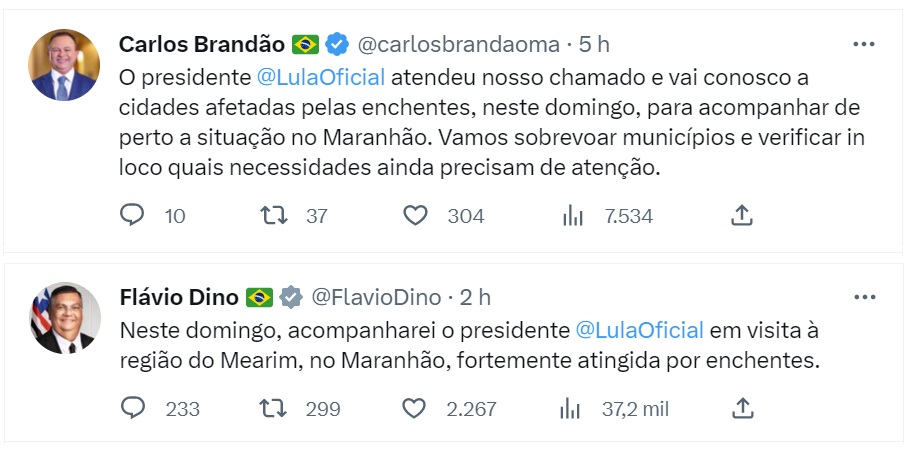The width and height of the screenshot is (913, 449).
Task: Open @LulaOficial mention in Dino's tweet
Action: pyautogui.click(x=640, y=330)
